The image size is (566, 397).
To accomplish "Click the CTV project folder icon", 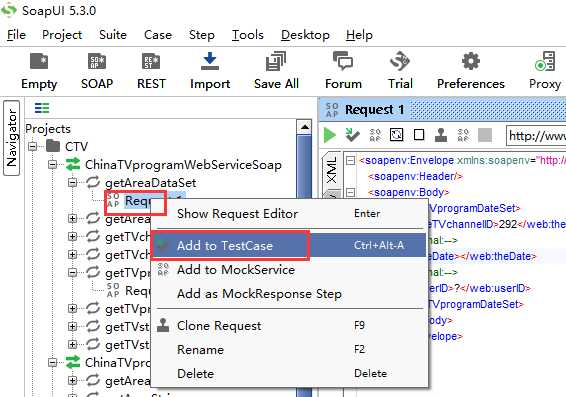I will click(53, 146).
